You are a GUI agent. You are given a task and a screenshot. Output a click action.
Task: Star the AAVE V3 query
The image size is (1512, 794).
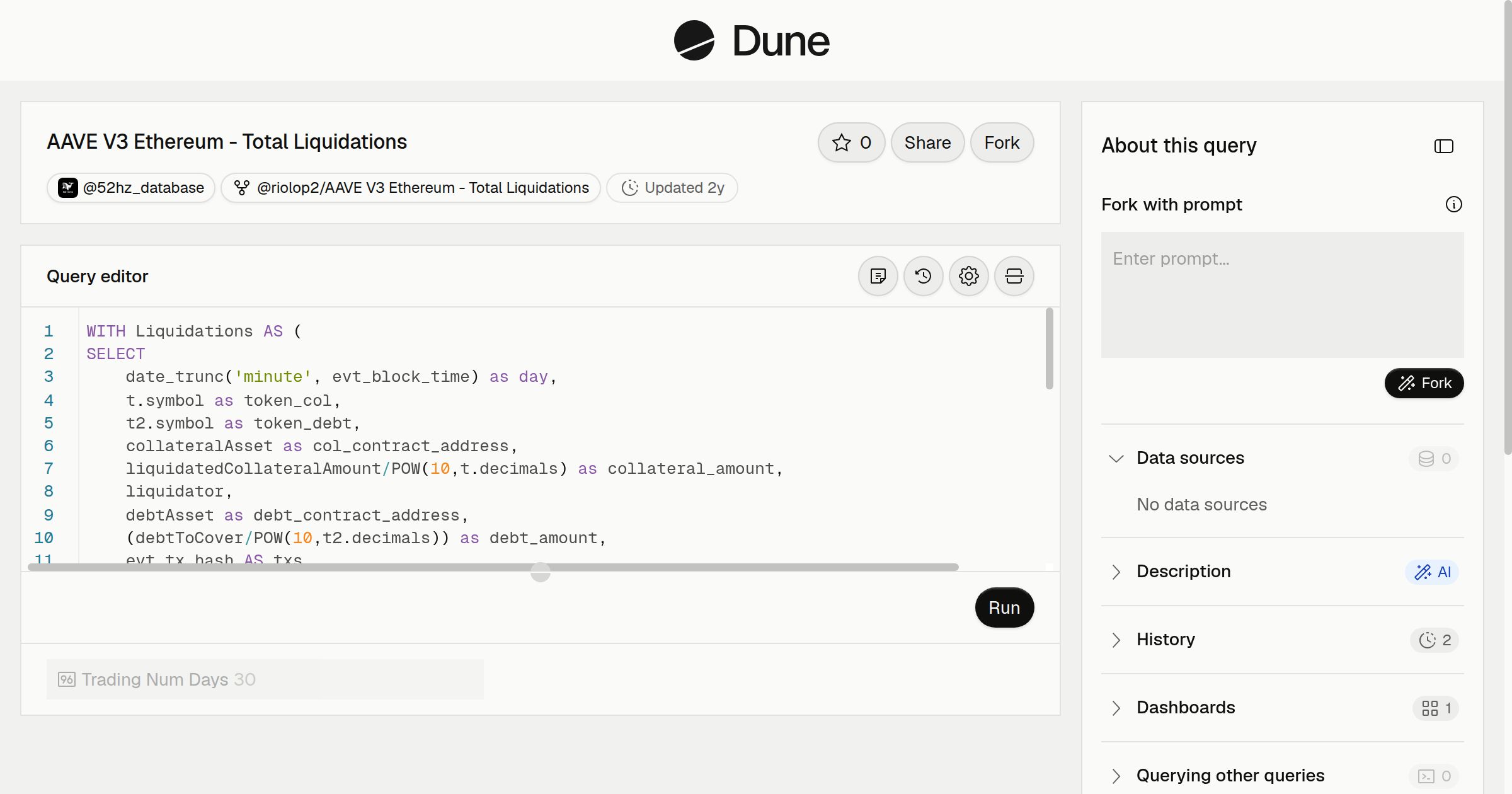pos(851,142)
